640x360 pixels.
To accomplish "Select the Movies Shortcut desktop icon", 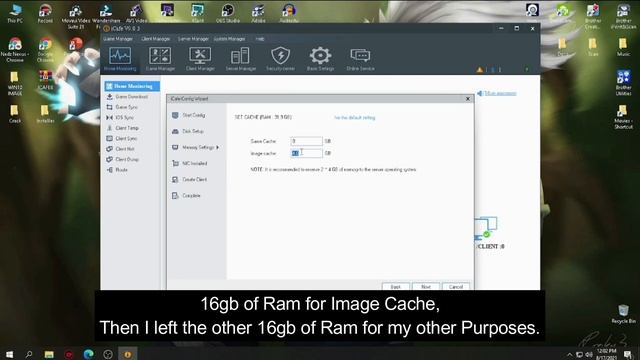I will (x=623, y=117).
